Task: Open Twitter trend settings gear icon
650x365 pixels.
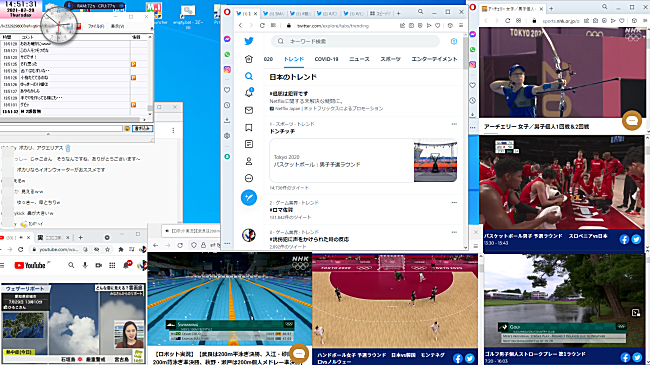Action: click(454, 41)
